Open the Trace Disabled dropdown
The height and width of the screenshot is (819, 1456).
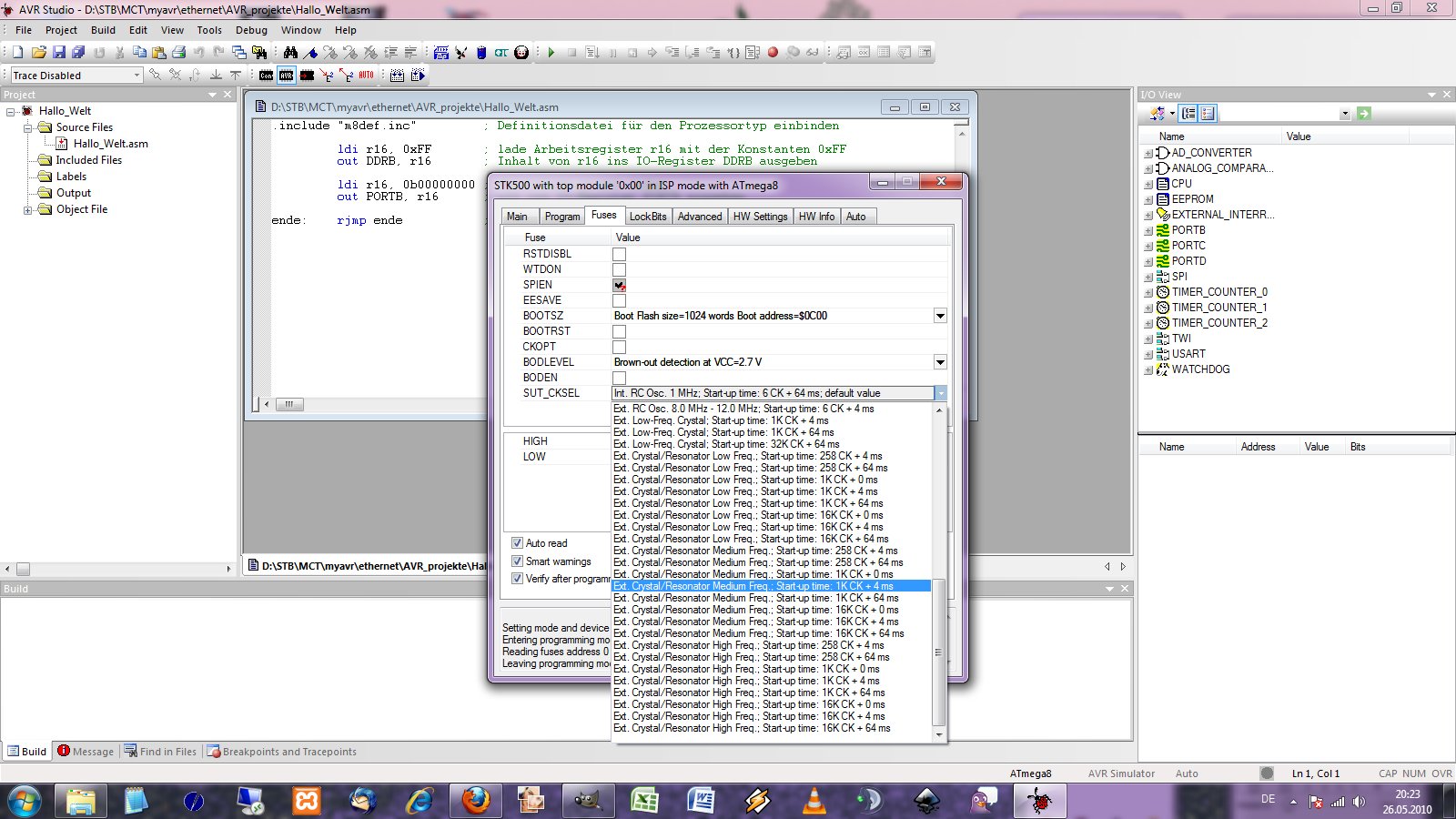137,76
